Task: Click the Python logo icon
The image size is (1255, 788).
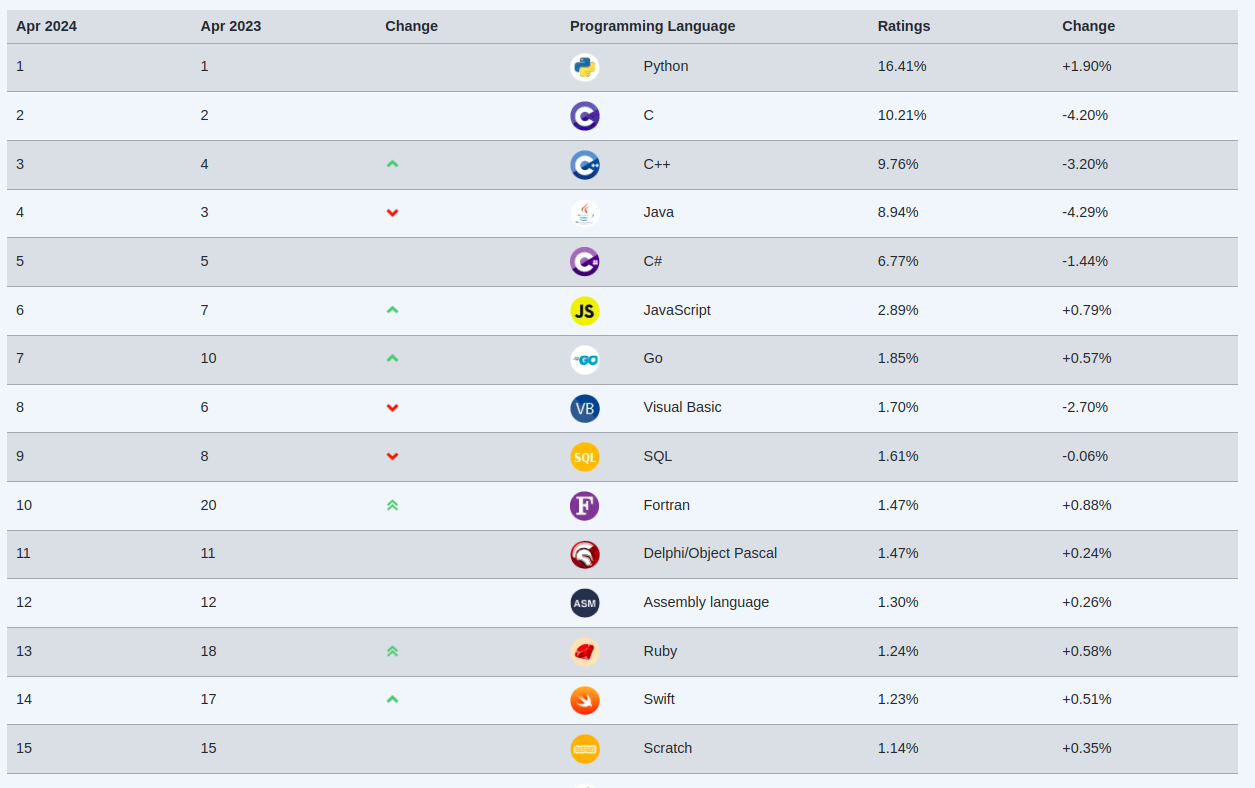Action: point(585,67)
